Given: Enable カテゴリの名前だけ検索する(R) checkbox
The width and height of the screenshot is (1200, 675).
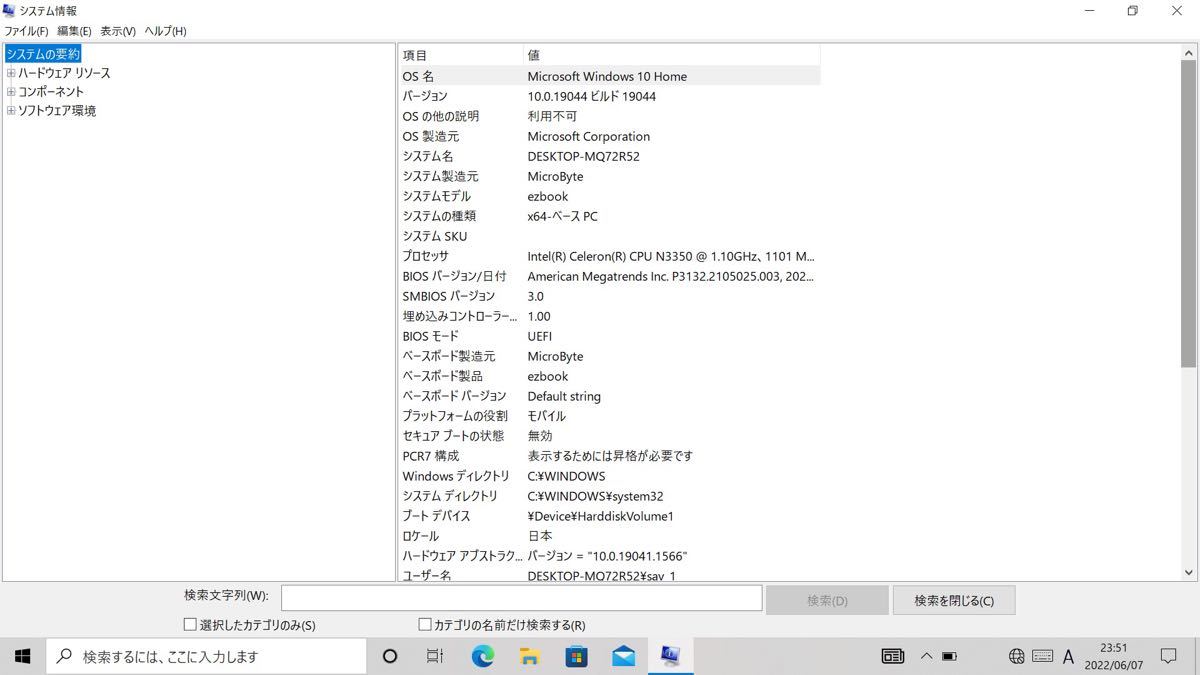Looking at the screenshot, I should pos(425,624).
